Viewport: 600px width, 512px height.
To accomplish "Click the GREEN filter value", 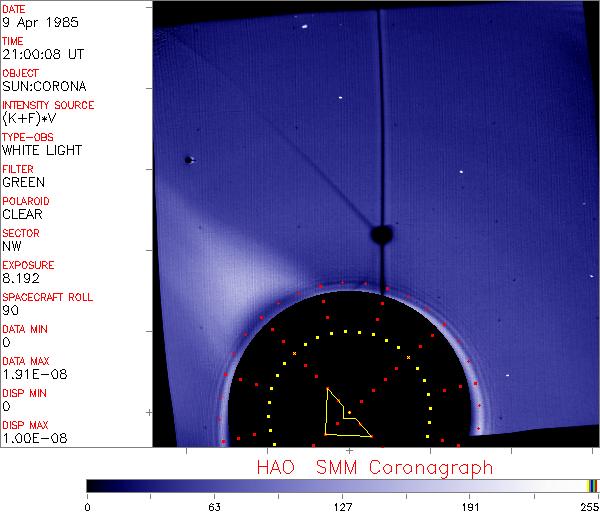I will coord(23,182).
